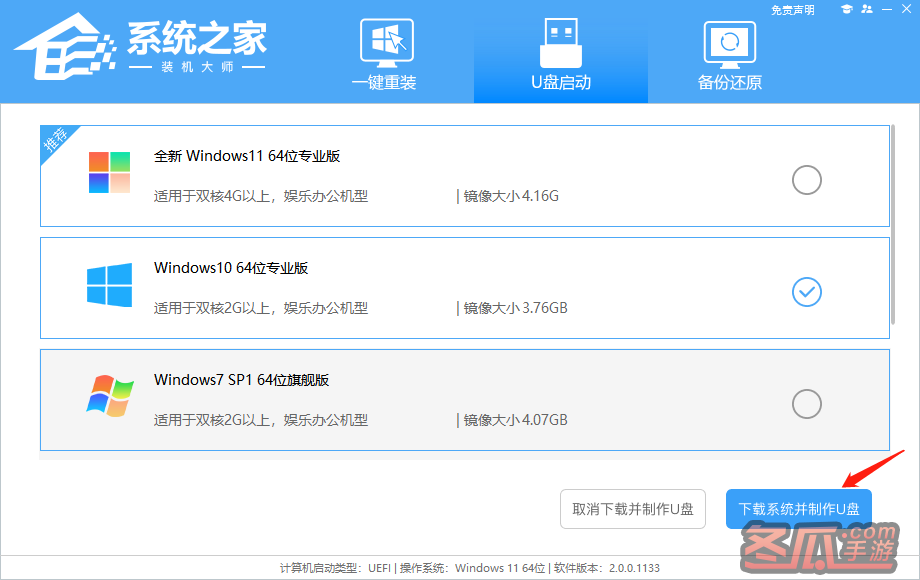Click the users icon in title bar

coord(867,9)
